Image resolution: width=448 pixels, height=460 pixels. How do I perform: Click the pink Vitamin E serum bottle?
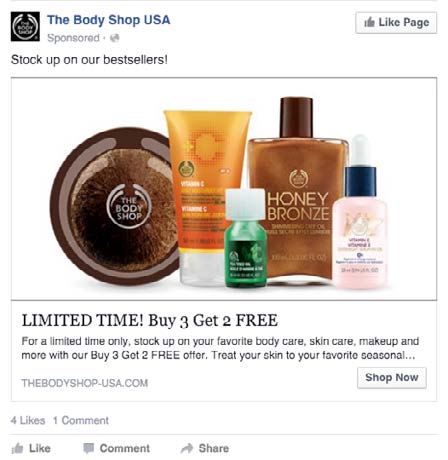pyautogui.click(x=360, y=212)
